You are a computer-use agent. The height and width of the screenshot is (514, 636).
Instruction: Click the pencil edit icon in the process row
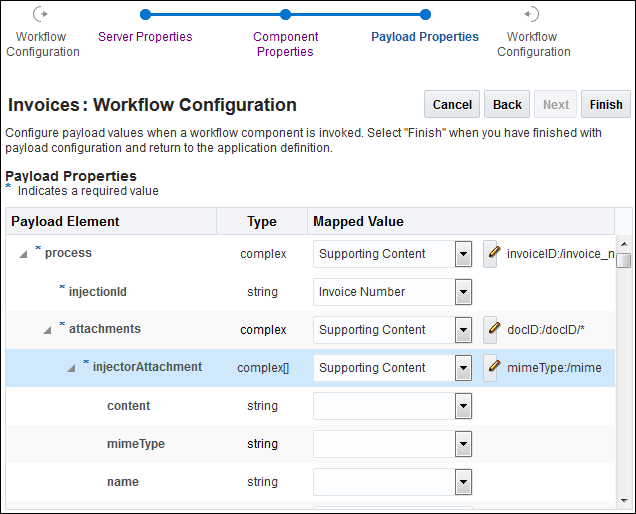point(490,254)
